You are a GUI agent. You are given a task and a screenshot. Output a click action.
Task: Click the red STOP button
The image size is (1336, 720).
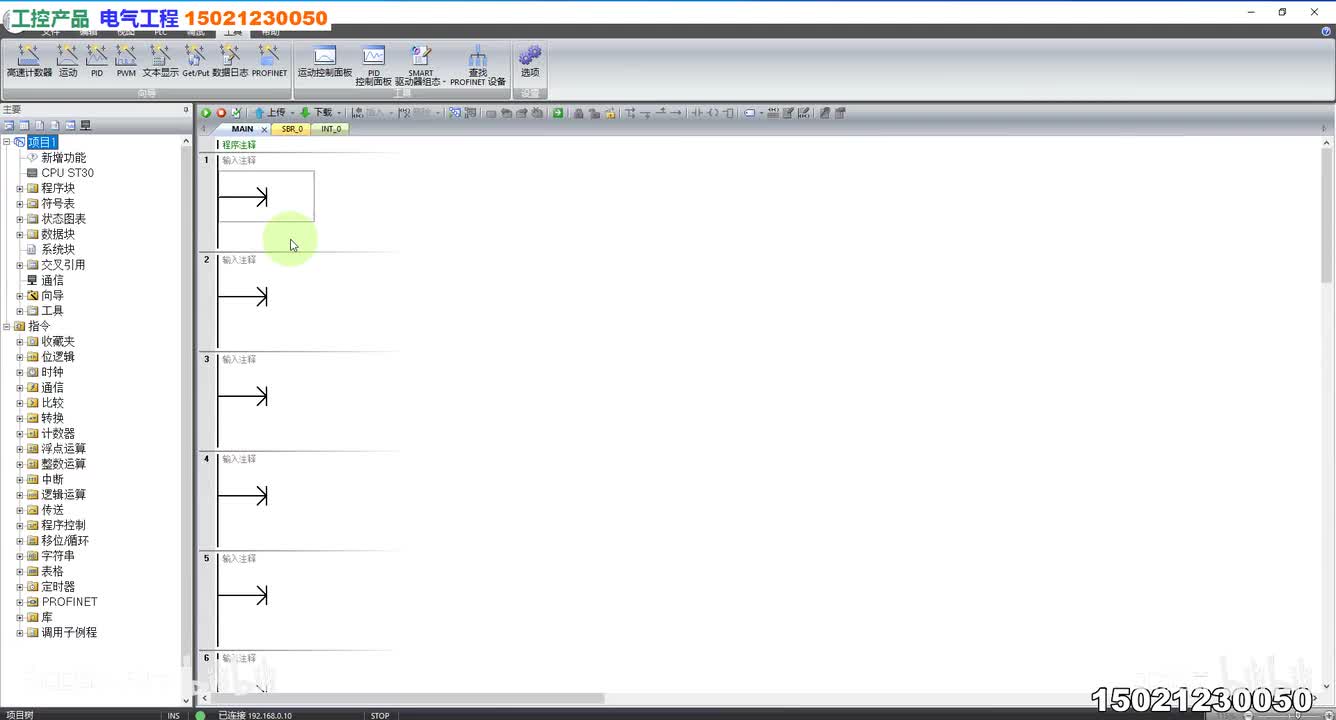click(221, 113)
